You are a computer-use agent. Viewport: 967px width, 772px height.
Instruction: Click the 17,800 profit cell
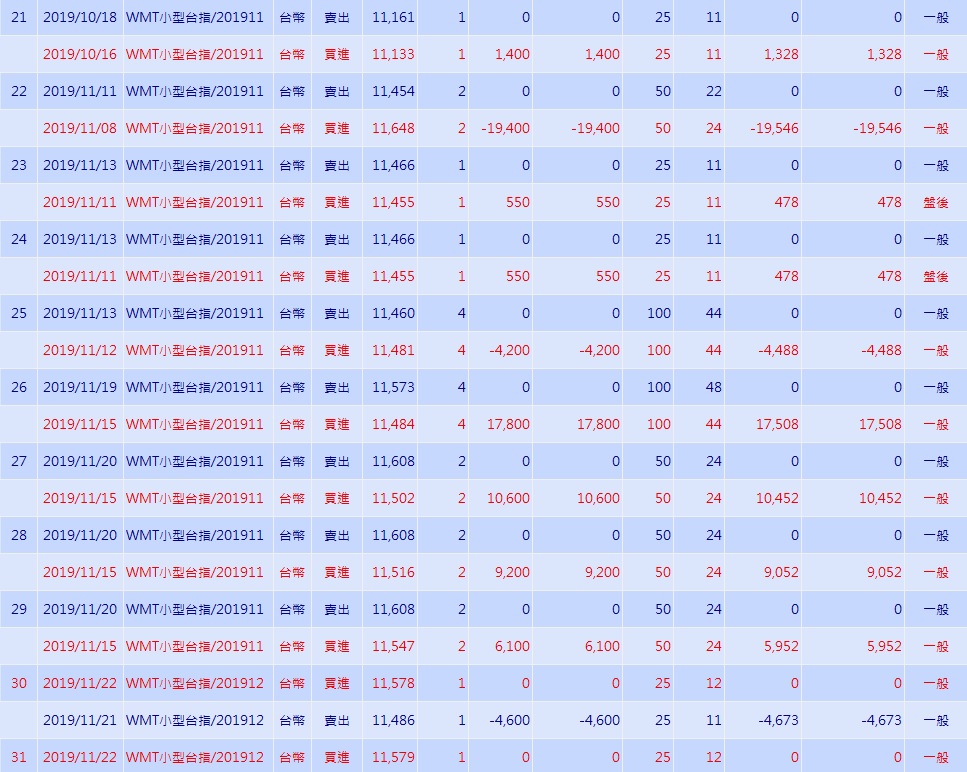[x=508, y=424]
